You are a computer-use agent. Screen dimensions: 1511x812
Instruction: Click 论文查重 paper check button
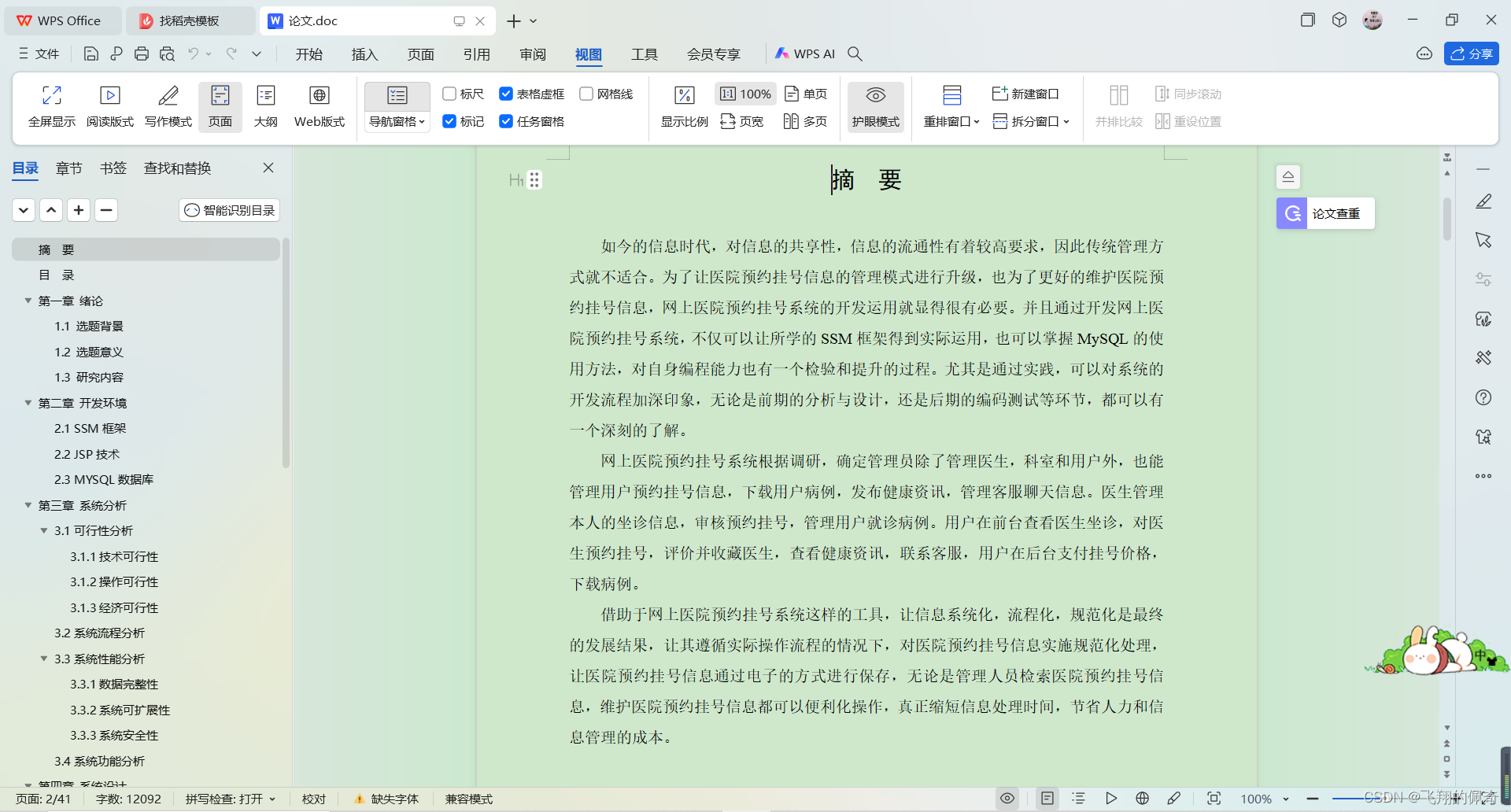pyautogui.click(x=1325, y=213)
